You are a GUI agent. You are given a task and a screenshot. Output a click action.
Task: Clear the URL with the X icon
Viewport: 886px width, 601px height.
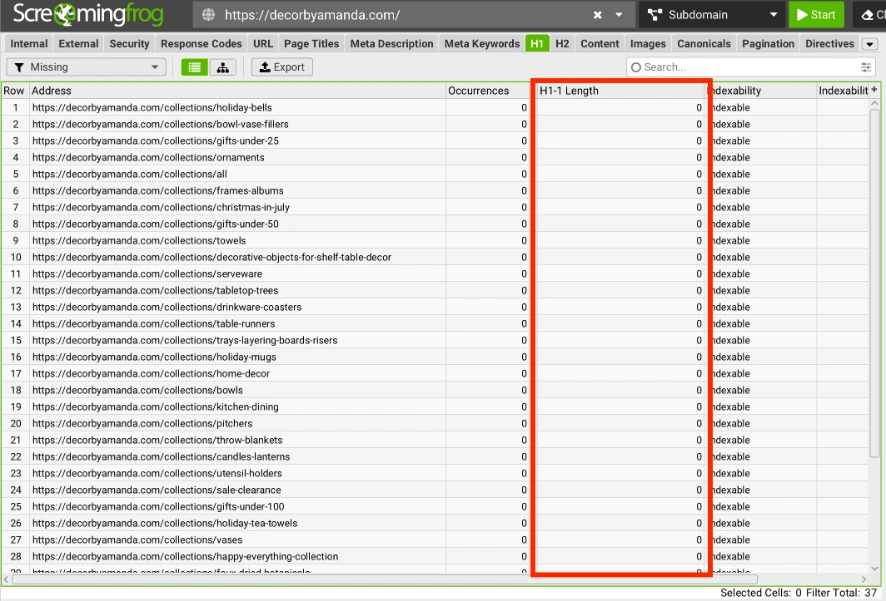point(598,15)
